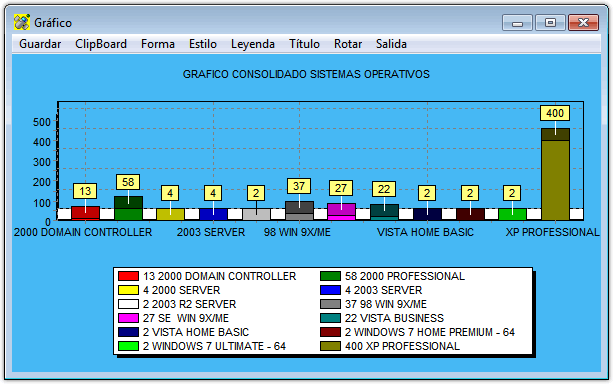Open the Estilo menu
Screen dimensions: 613x384
click(x=203, y=44)
